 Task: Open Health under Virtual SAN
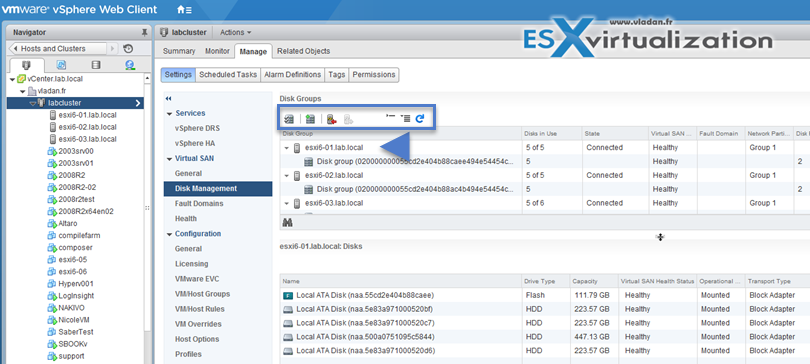(185, 218)
